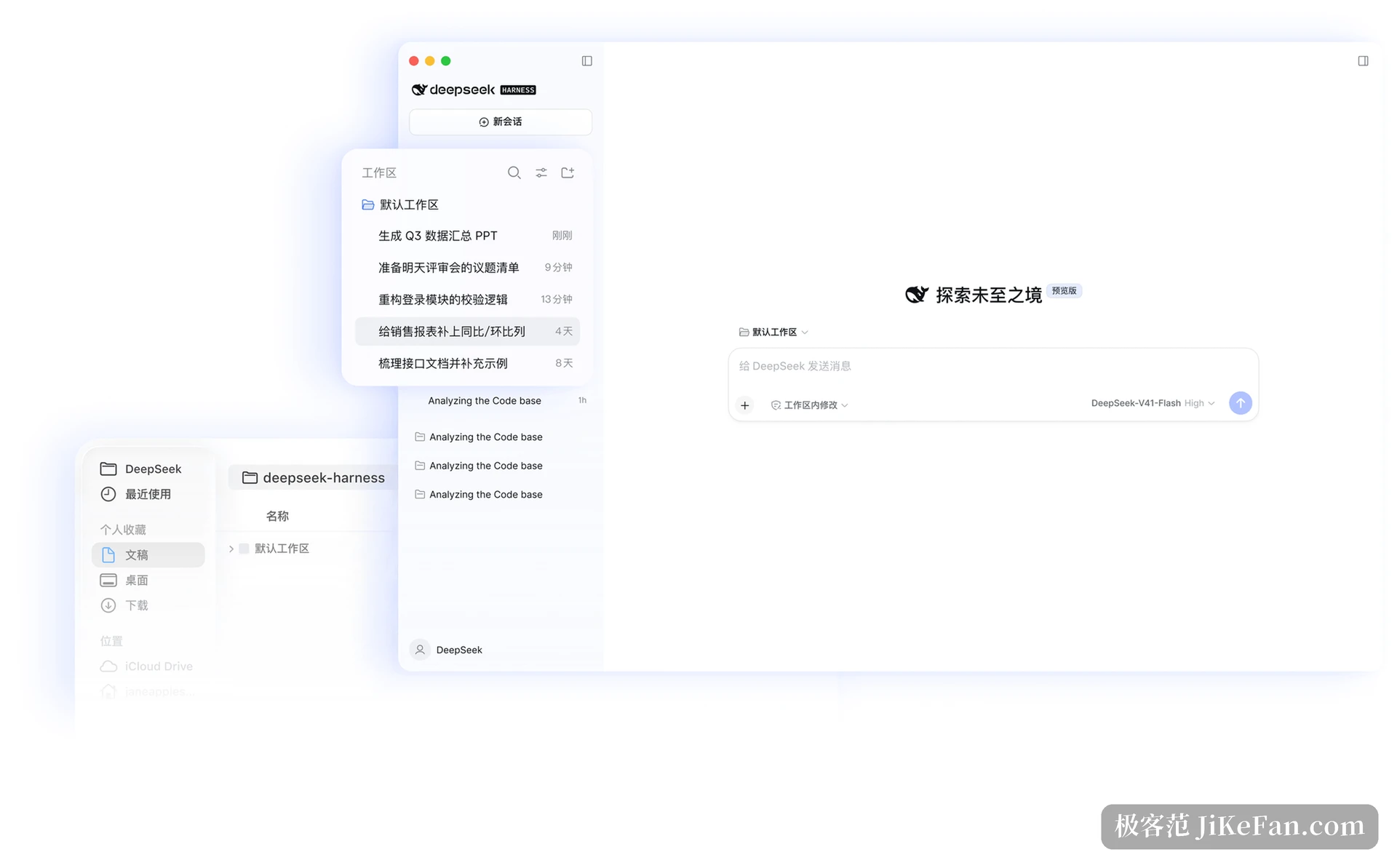The height and width of the screenshot is (868, 1397).
Task: Start a new conversation with 新会话
Action: coord(501,122)
